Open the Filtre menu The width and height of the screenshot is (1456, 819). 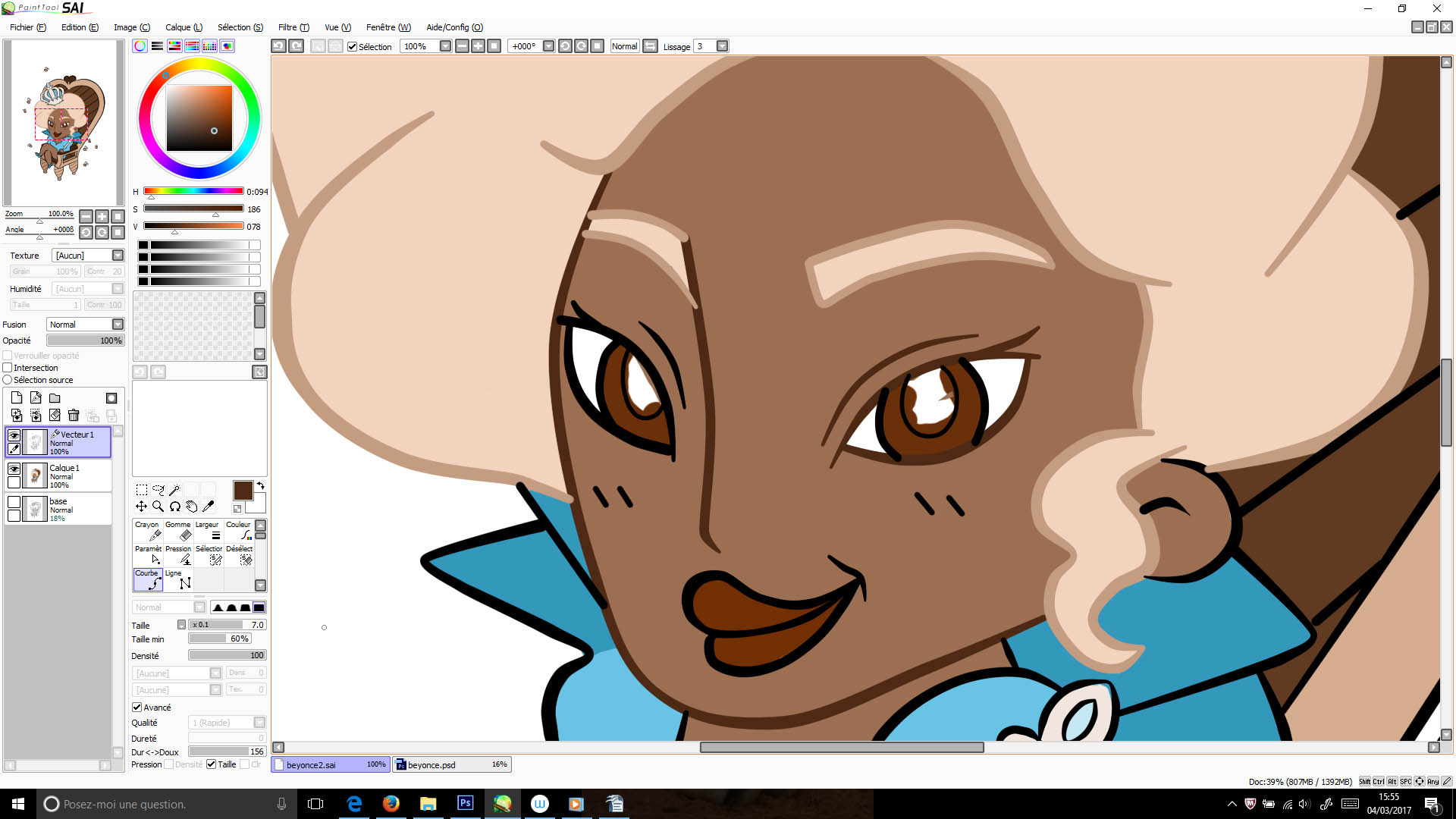pyautogui.click(x=293, y=27)
